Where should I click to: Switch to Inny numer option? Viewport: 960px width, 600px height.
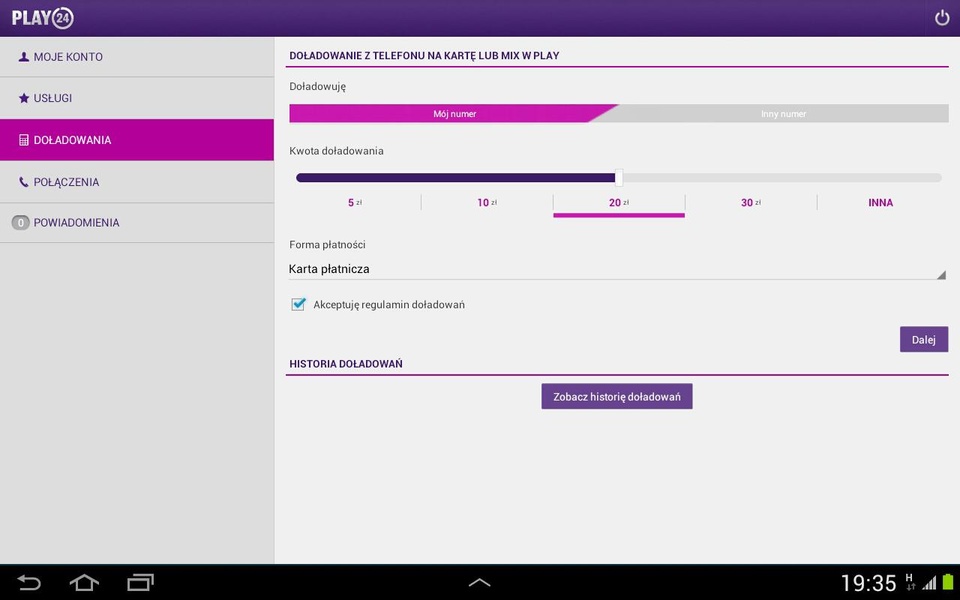(x=783, y=114)
